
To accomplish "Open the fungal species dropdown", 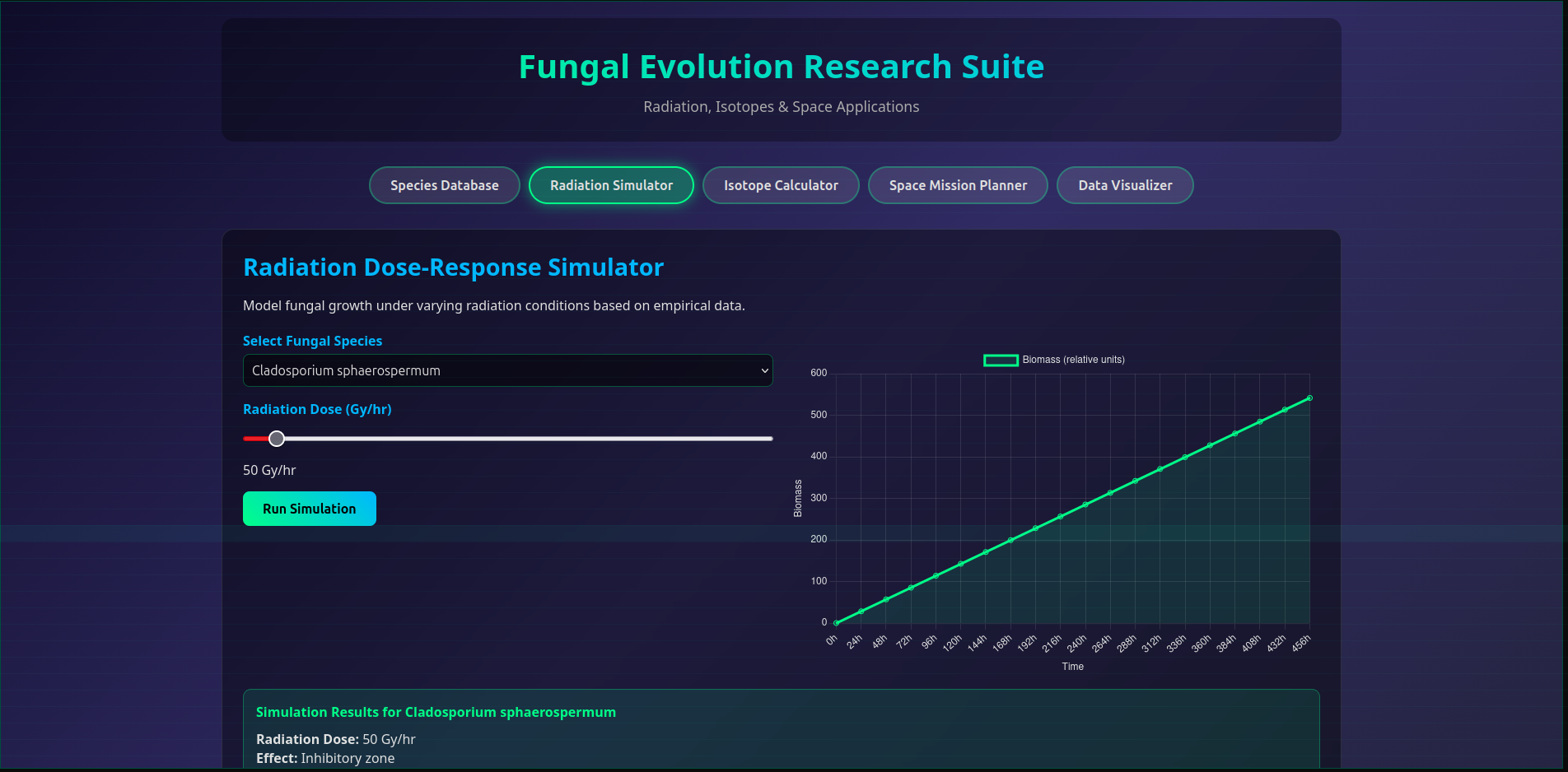I will pyautogui.click(x=507, y=370).
